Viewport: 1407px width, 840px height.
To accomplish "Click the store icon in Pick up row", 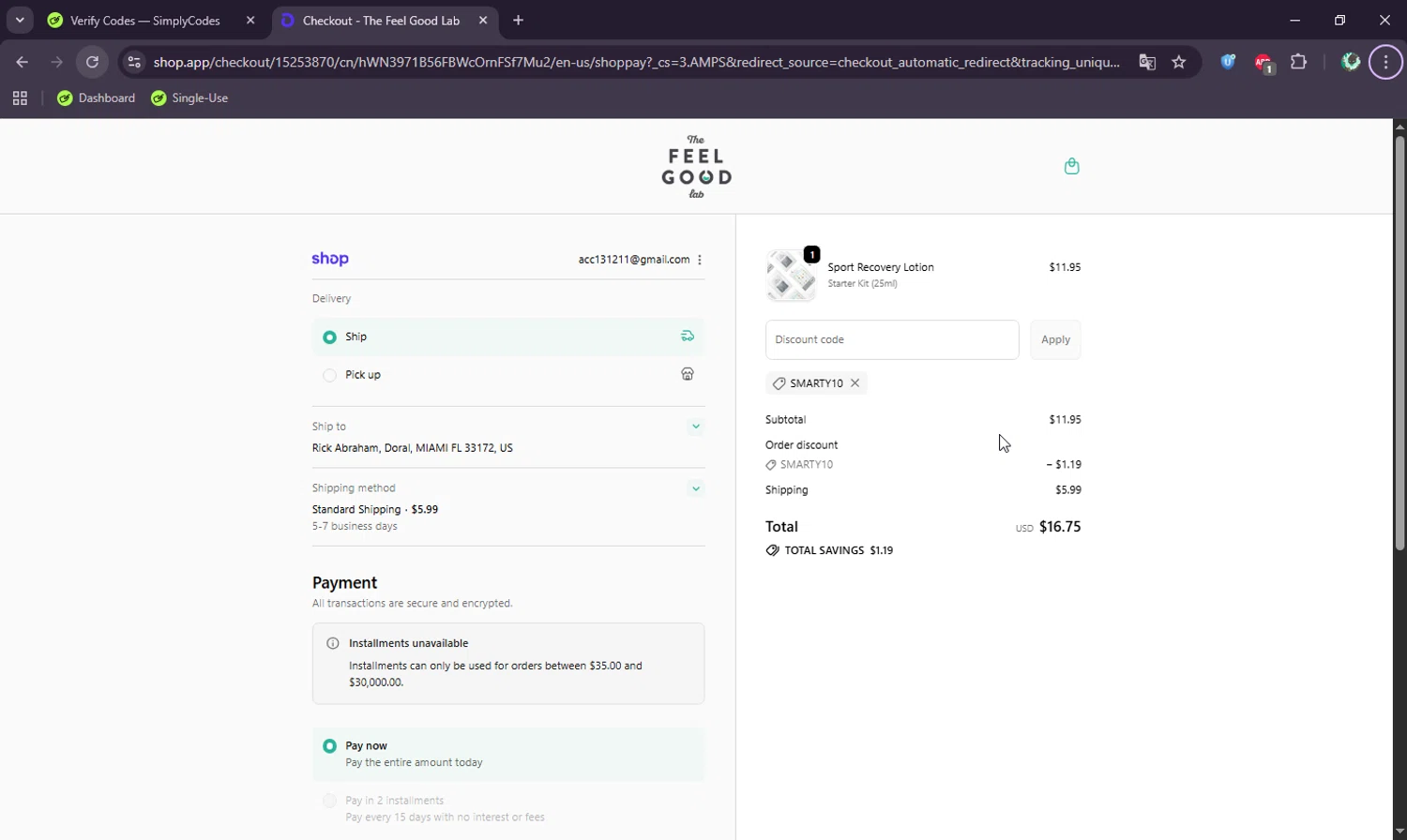I will click(688, 374).
